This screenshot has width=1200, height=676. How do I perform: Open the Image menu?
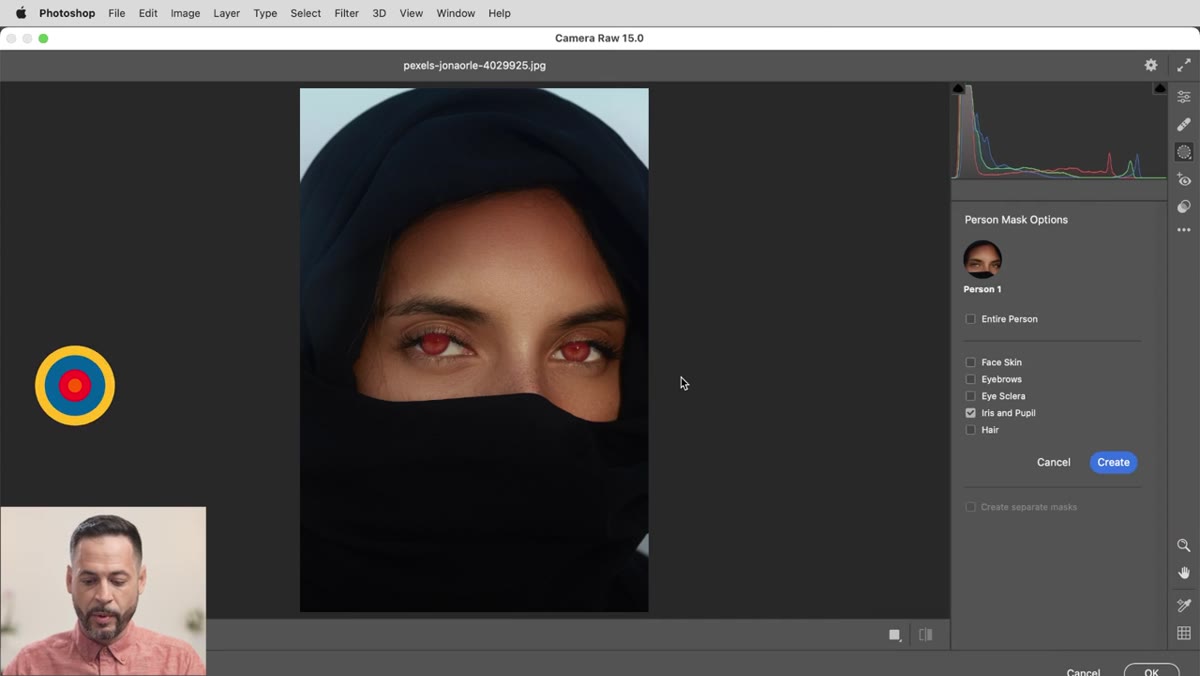pyautogui.click(x=185, y=13)
